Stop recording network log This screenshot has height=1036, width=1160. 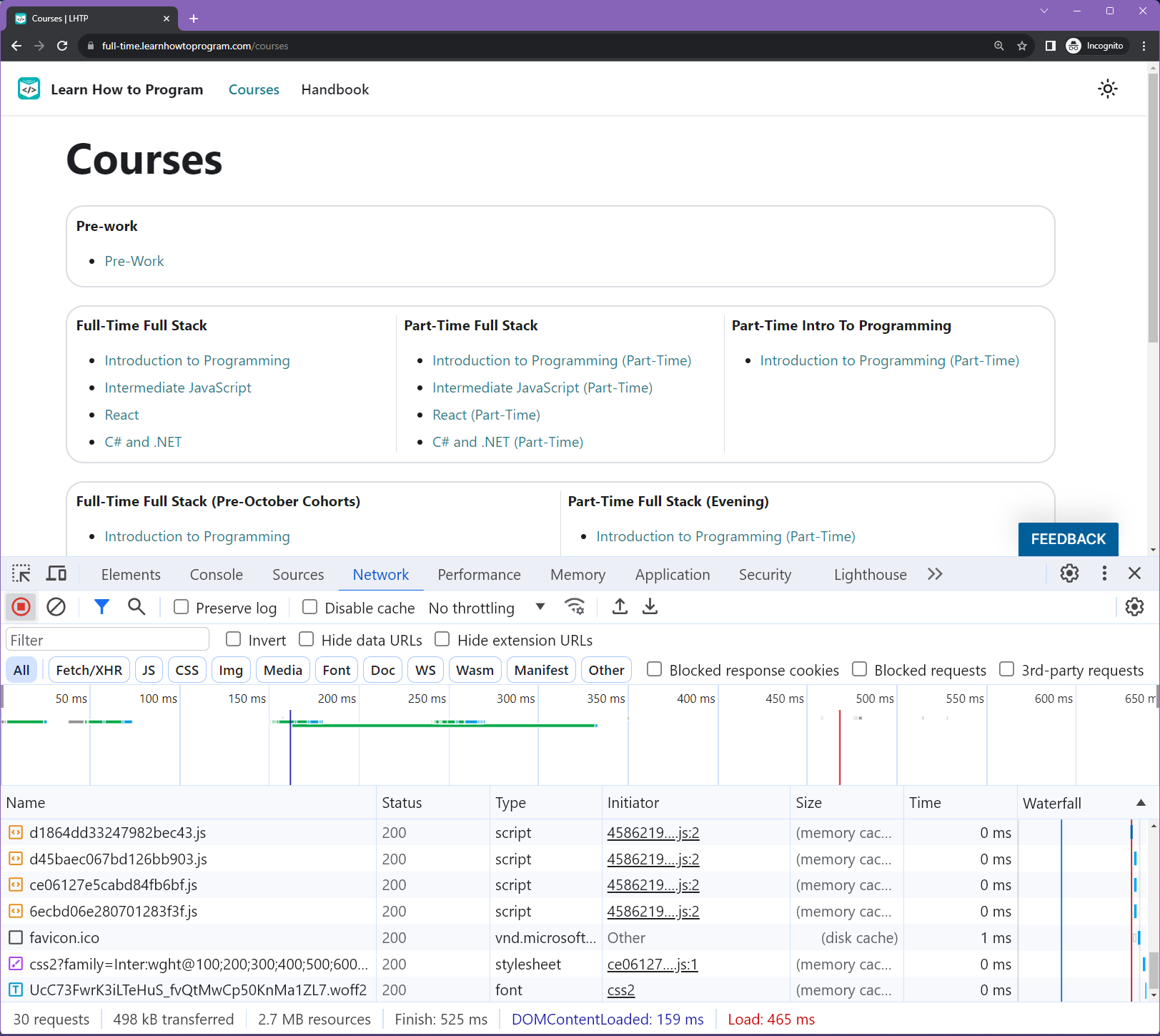pos(21,607)
